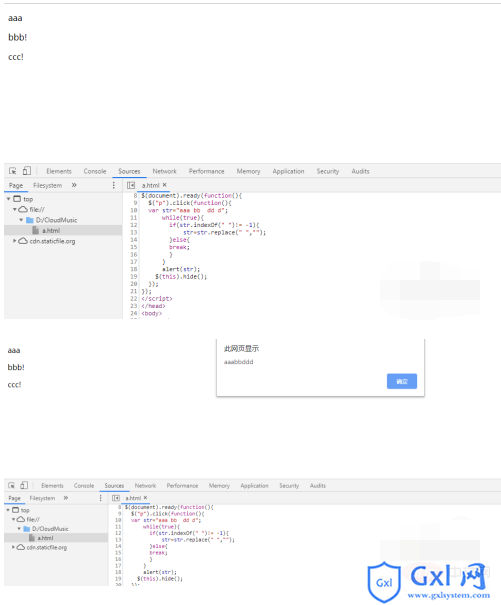Open Memory tab in lower DevTools
Viewport: 501px width, 605px height.
pos(219,486)
